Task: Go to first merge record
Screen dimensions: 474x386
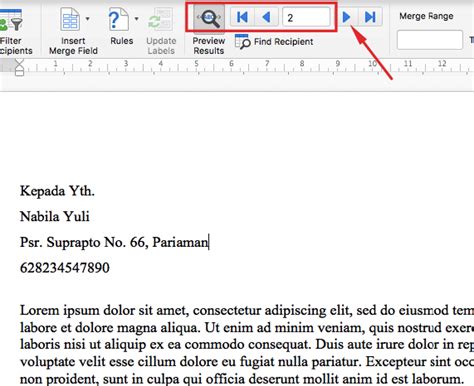Action: [x=242, y=17]
